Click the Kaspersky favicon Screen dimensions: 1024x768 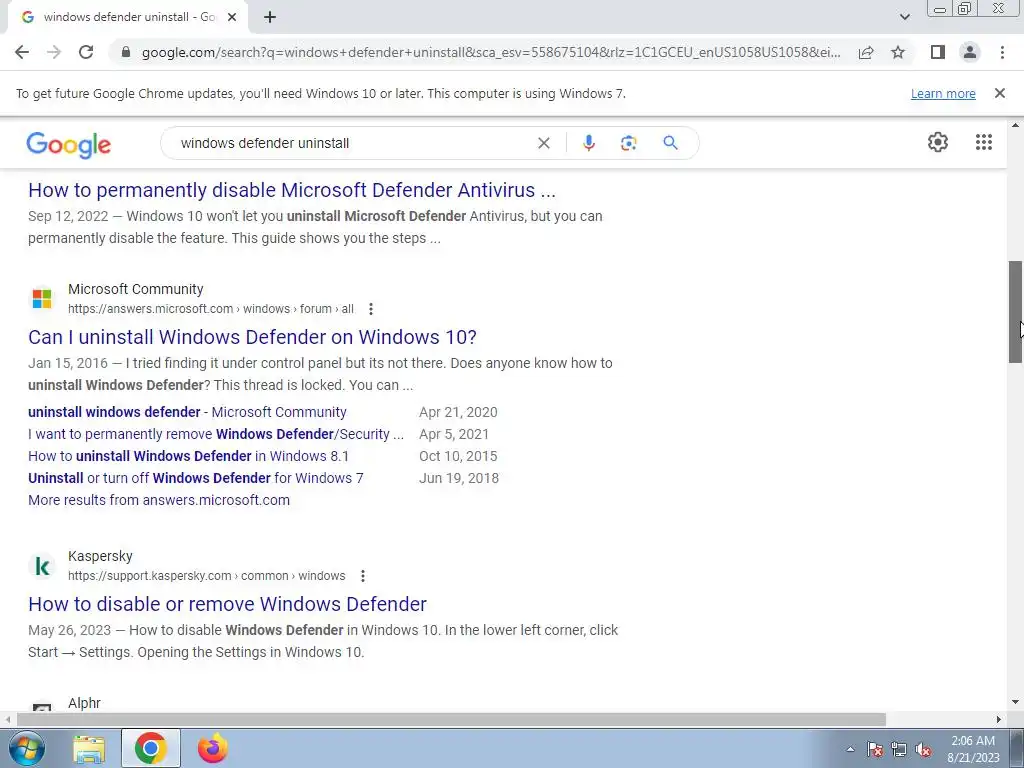pyautogui.click(x=42, y=566)
